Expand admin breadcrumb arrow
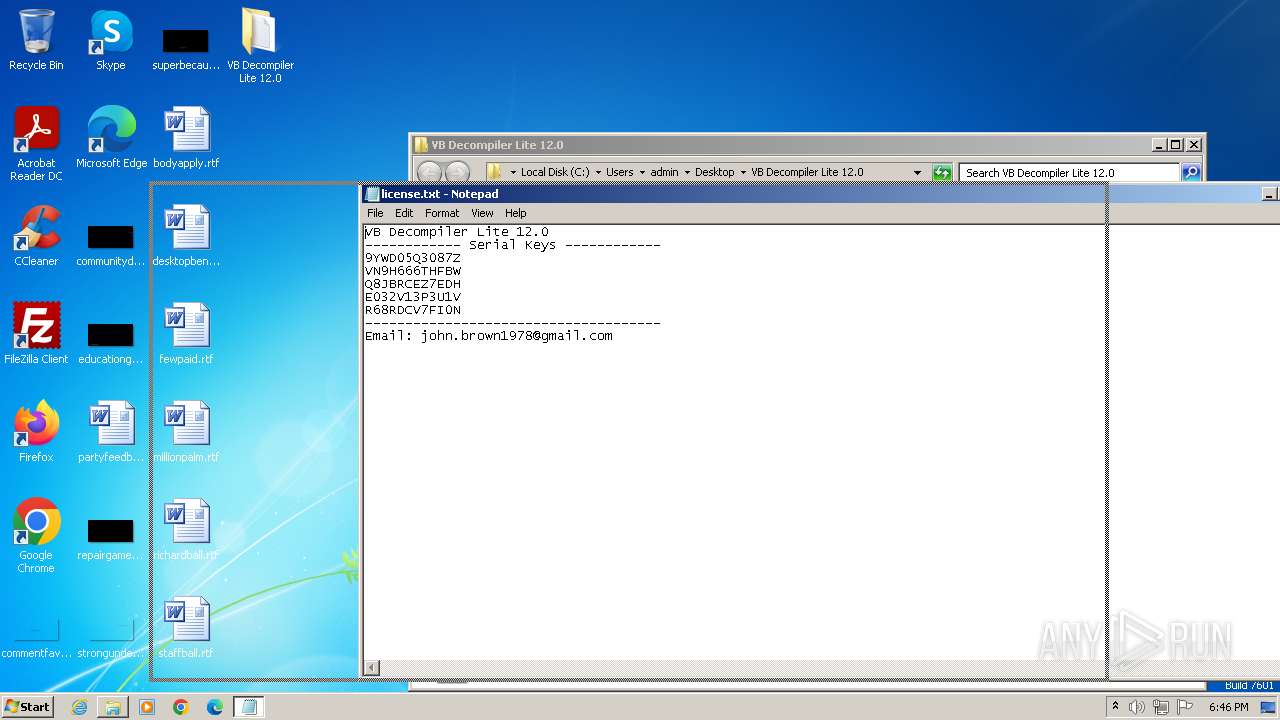 tap(687, 172)
